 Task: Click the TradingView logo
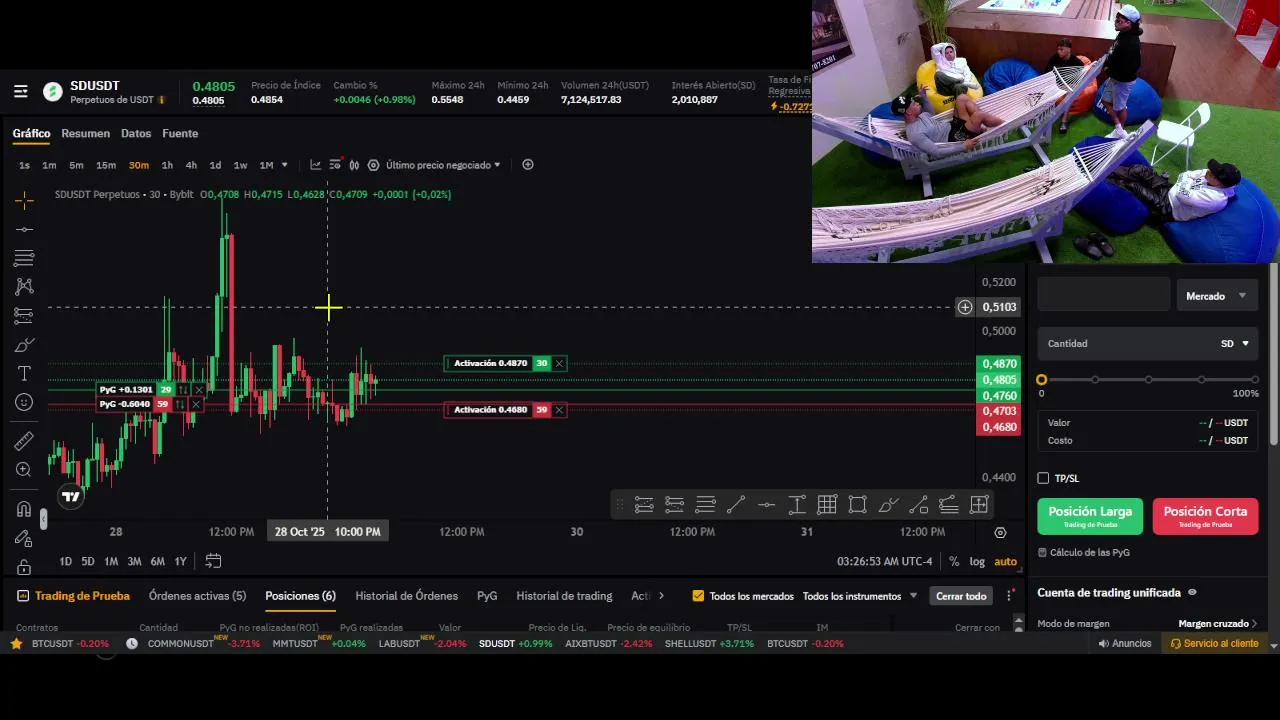coord(70,496)
